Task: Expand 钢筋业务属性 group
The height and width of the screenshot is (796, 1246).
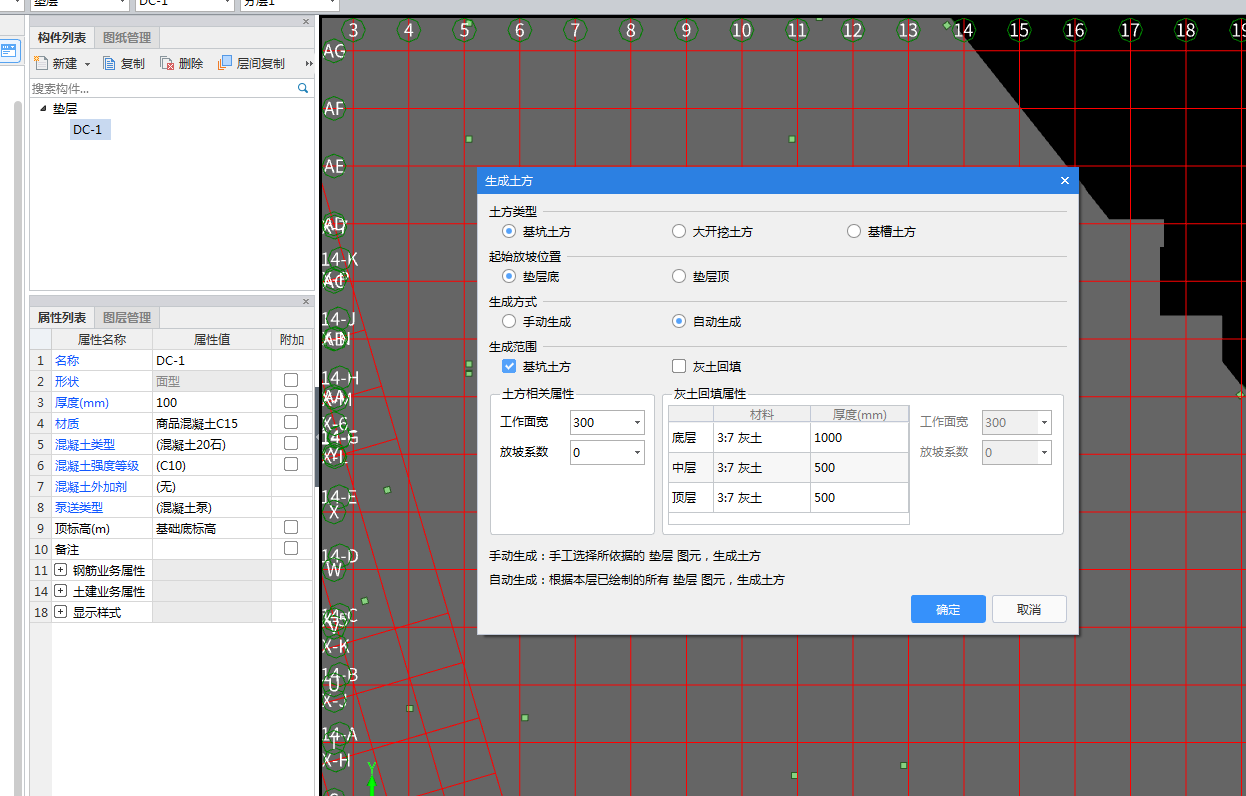Action: [x=60, y=570]
